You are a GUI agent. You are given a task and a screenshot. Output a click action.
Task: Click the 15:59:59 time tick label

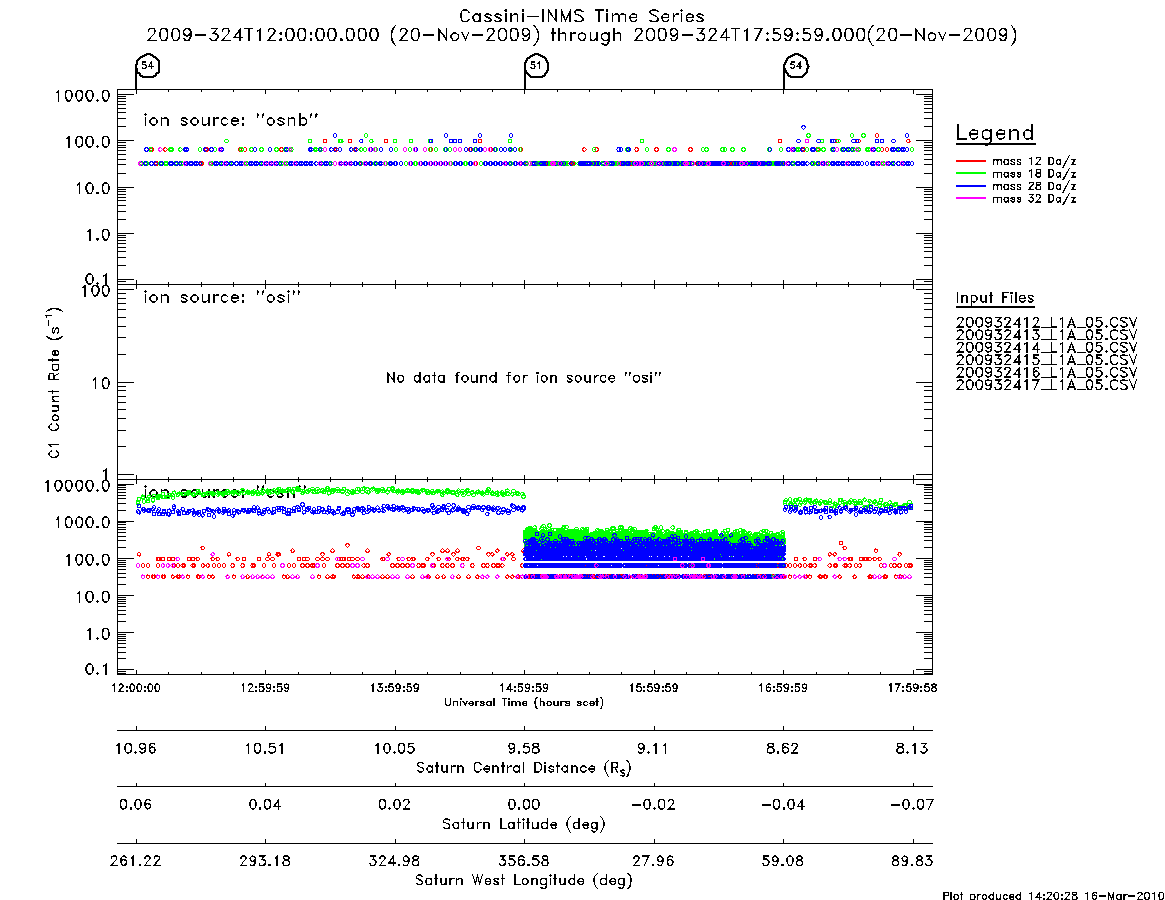(x=653, y=688)
